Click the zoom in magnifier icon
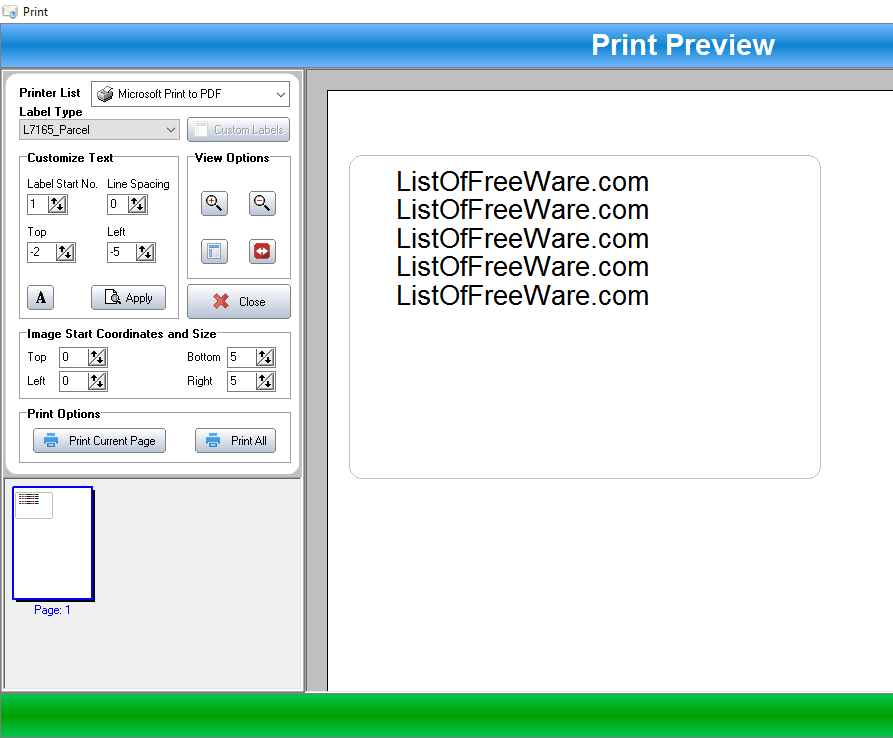Viewport: 893px width, 738px height. pyautogui.click(x=214, y=203)
